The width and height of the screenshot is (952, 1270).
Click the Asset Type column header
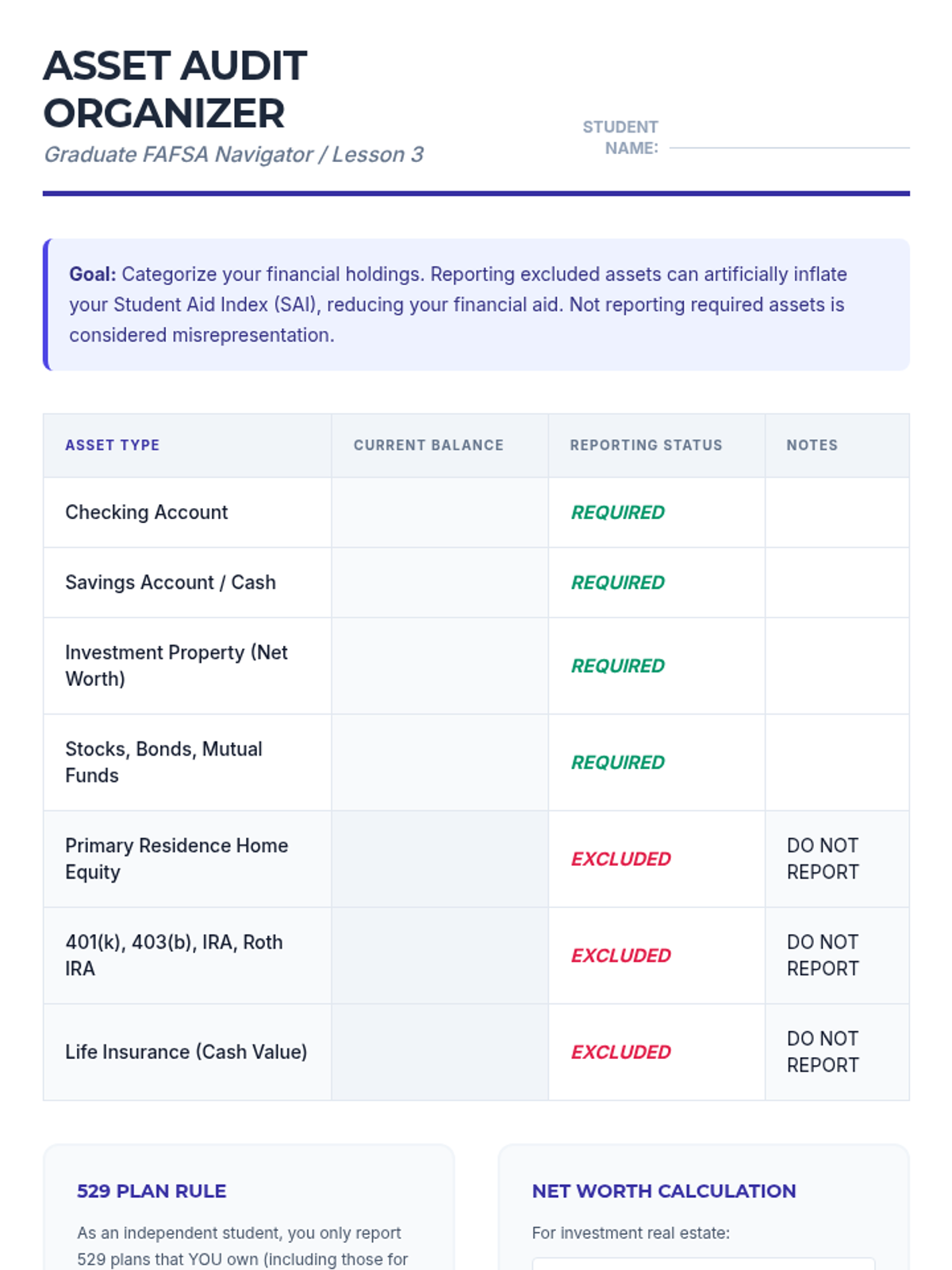click(x=113, y=445)
